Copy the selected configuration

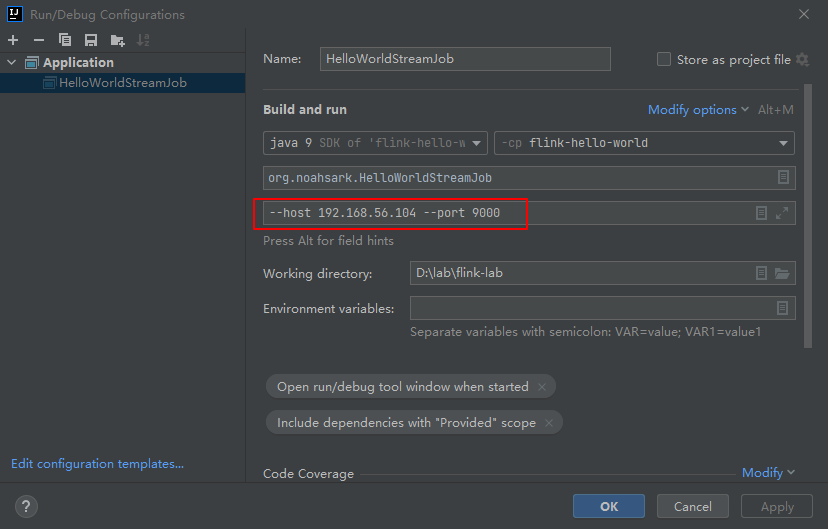65,40
